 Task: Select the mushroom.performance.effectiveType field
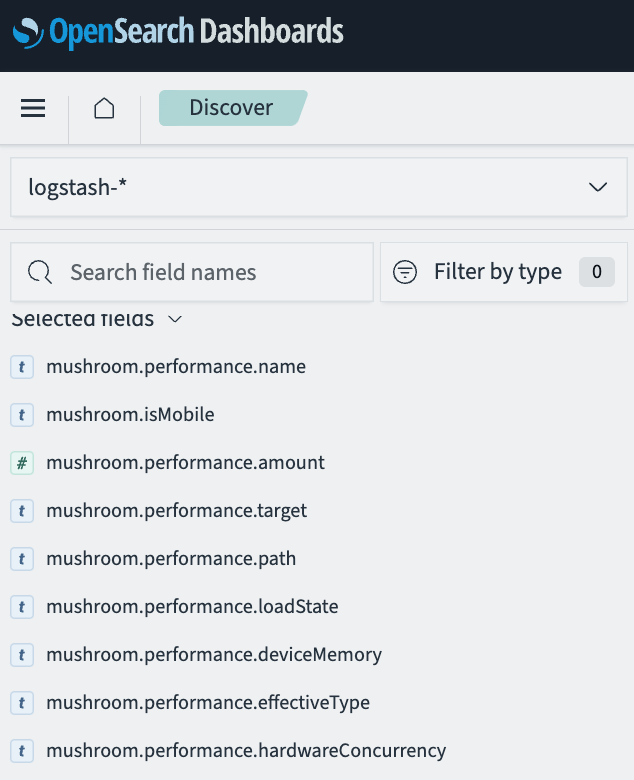coord(208,703)
